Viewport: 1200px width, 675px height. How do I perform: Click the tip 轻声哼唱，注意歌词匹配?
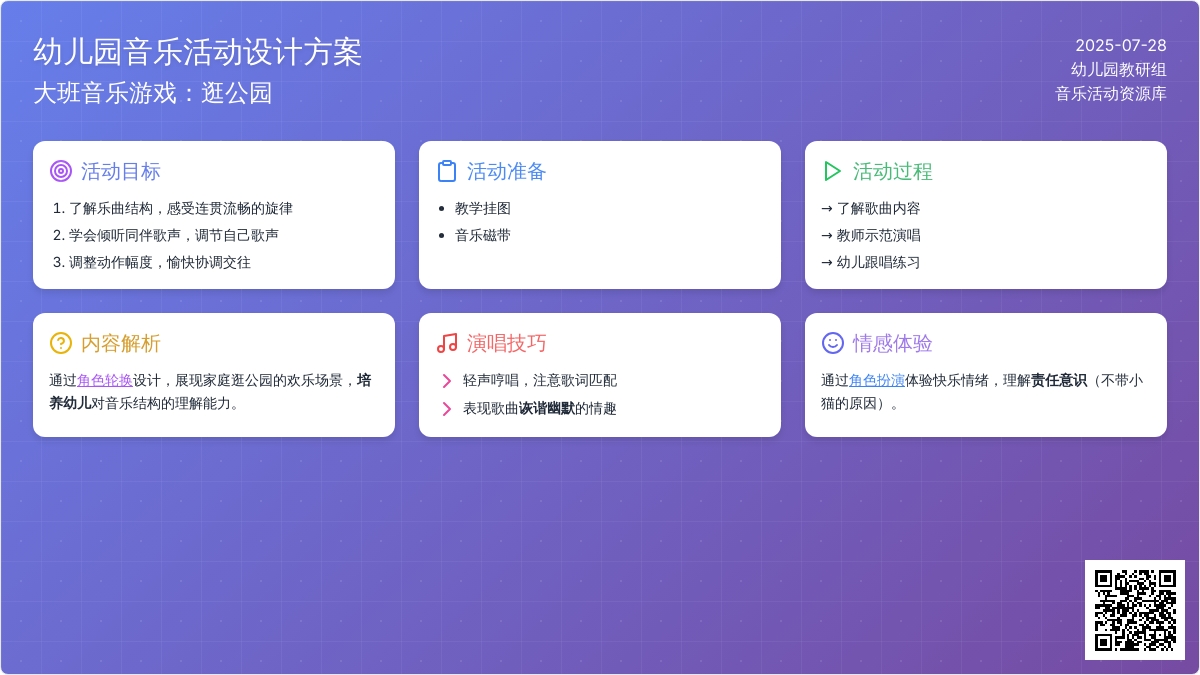pos(540,380)
